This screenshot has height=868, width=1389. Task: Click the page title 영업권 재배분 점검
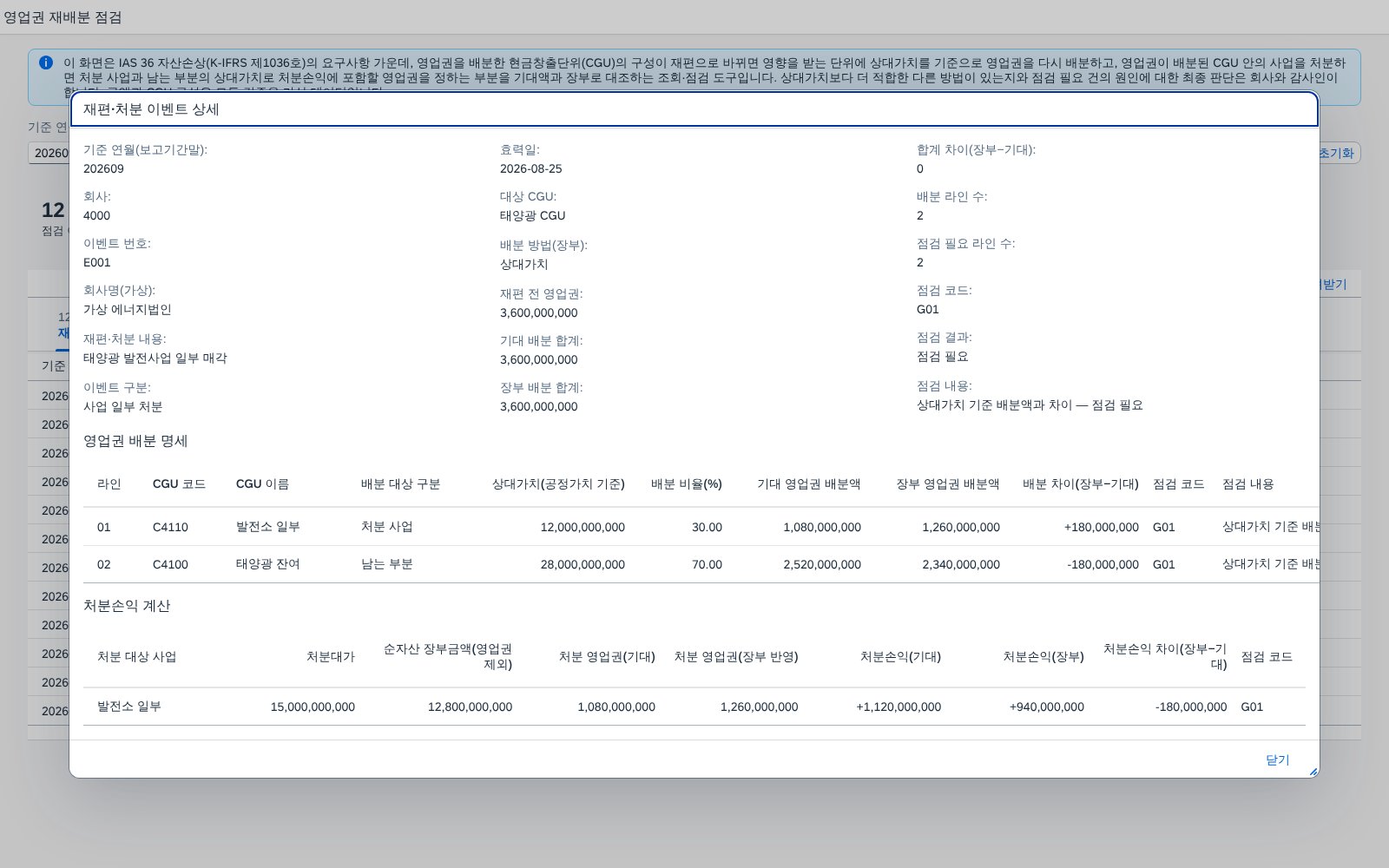click(63, 17)
